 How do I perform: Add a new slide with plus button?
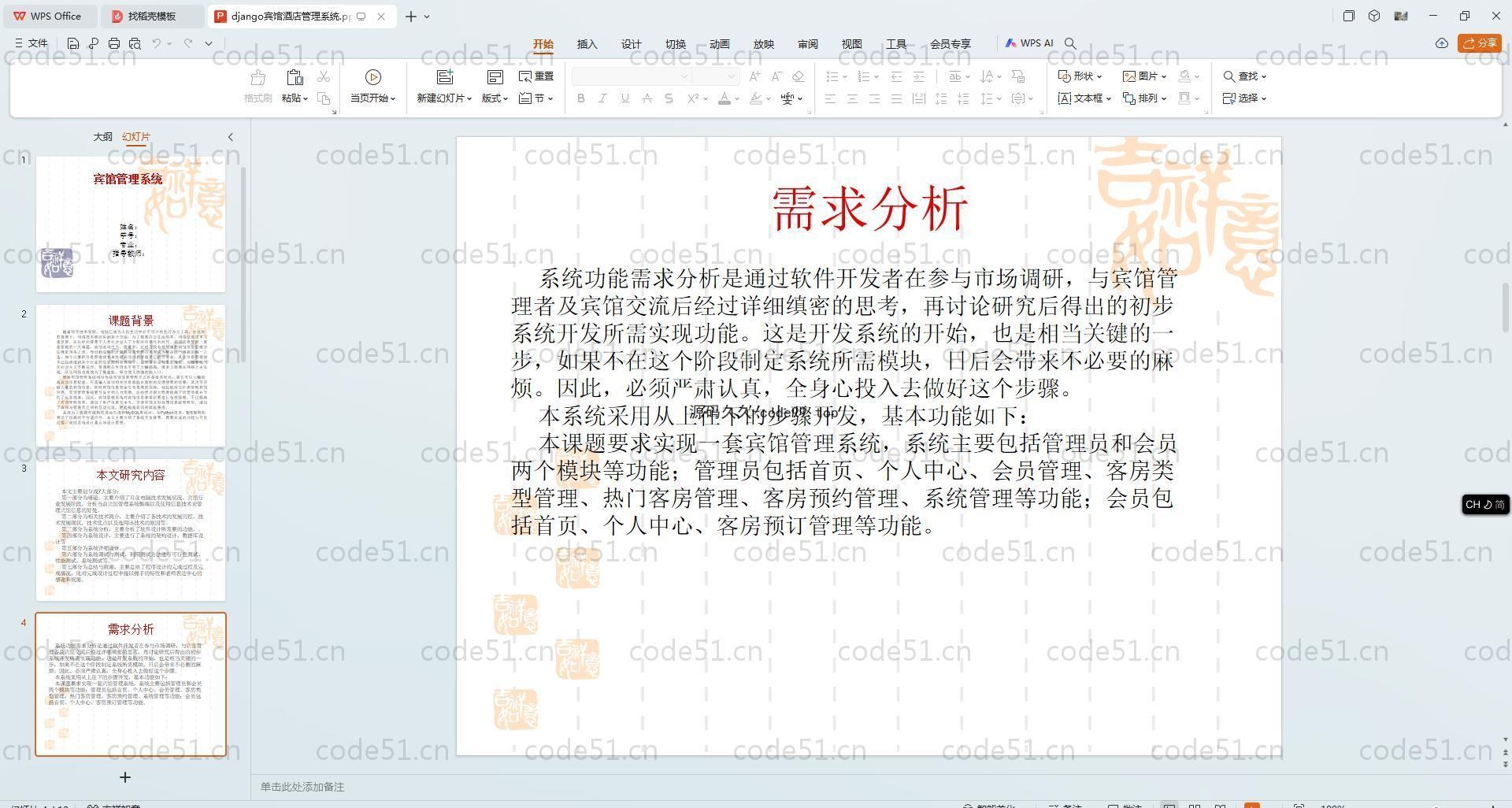(124, 777)
